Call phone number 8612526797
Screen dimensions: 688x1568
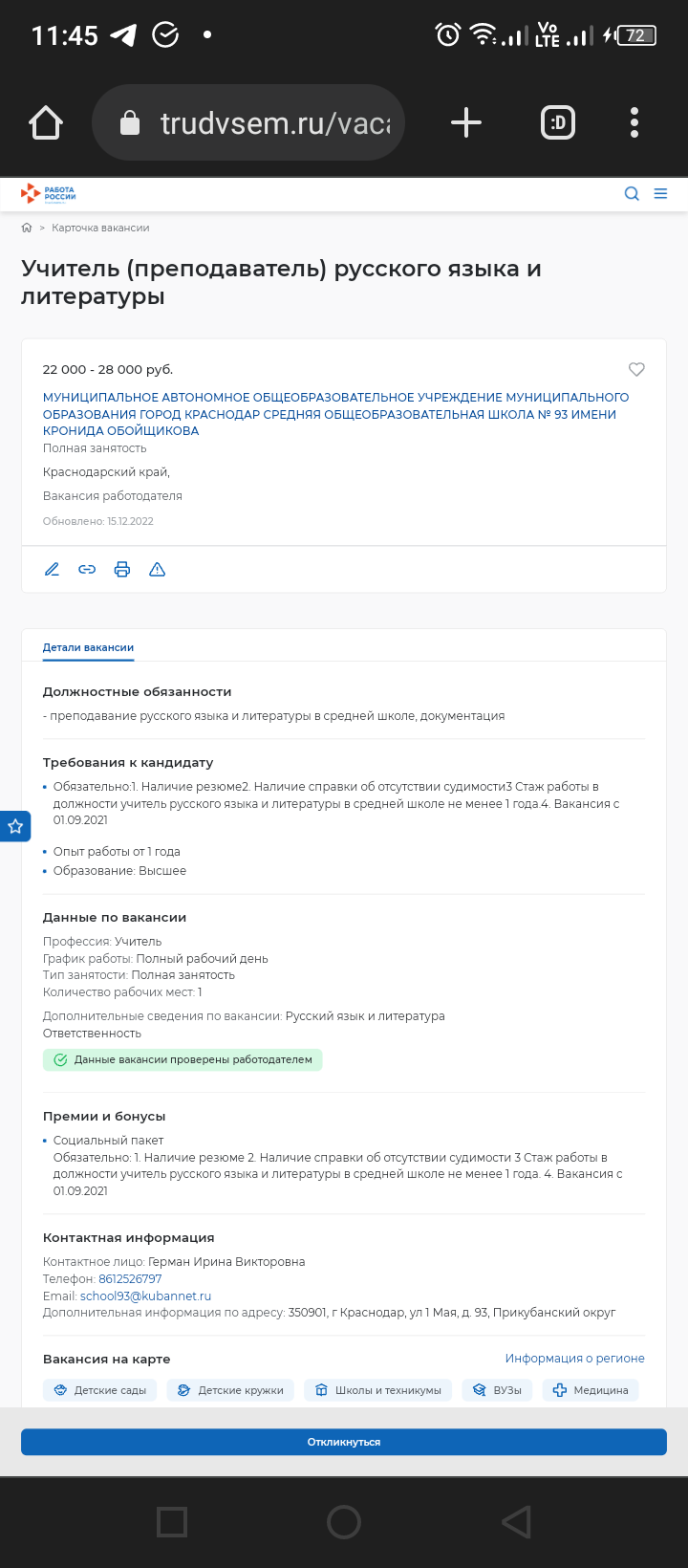click(130, 1279)
